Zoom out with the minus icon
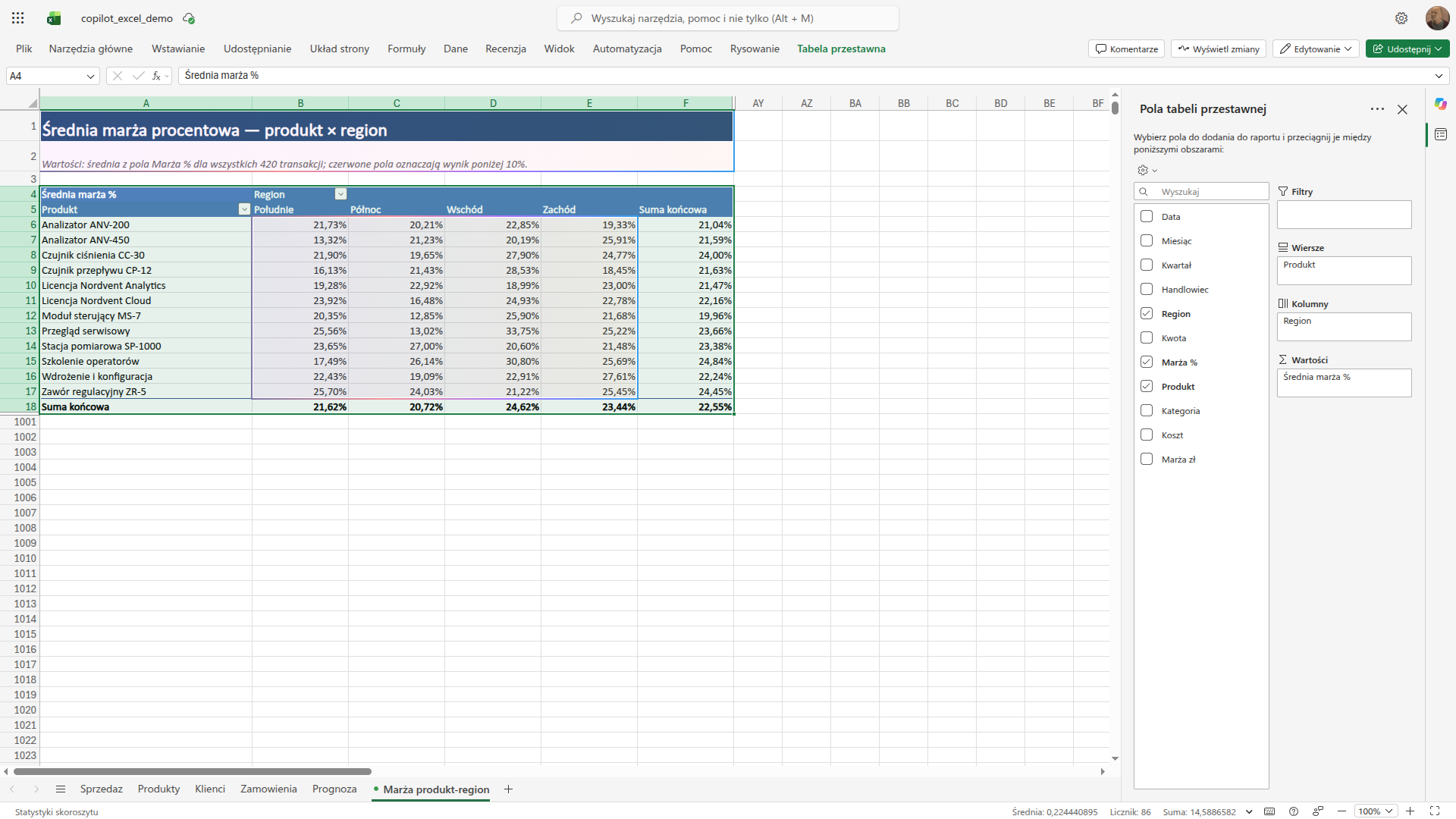 (x=1341, y=811)
